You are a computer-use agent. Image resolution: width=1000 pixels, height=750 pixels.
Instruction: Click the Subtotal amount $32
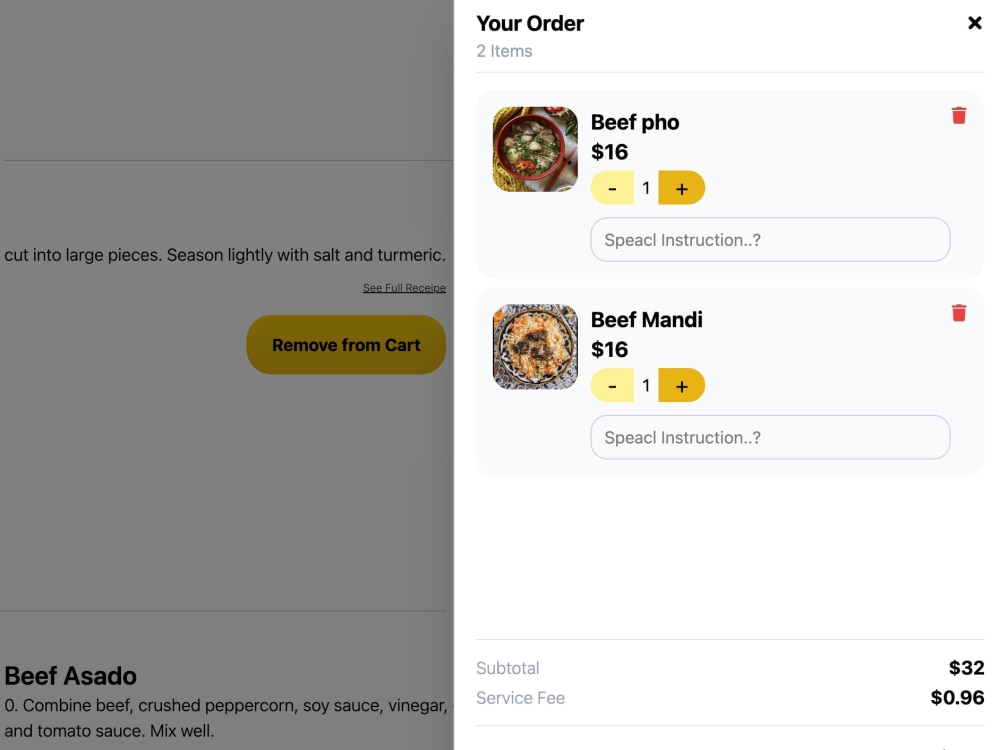click(x=967, y=668)
